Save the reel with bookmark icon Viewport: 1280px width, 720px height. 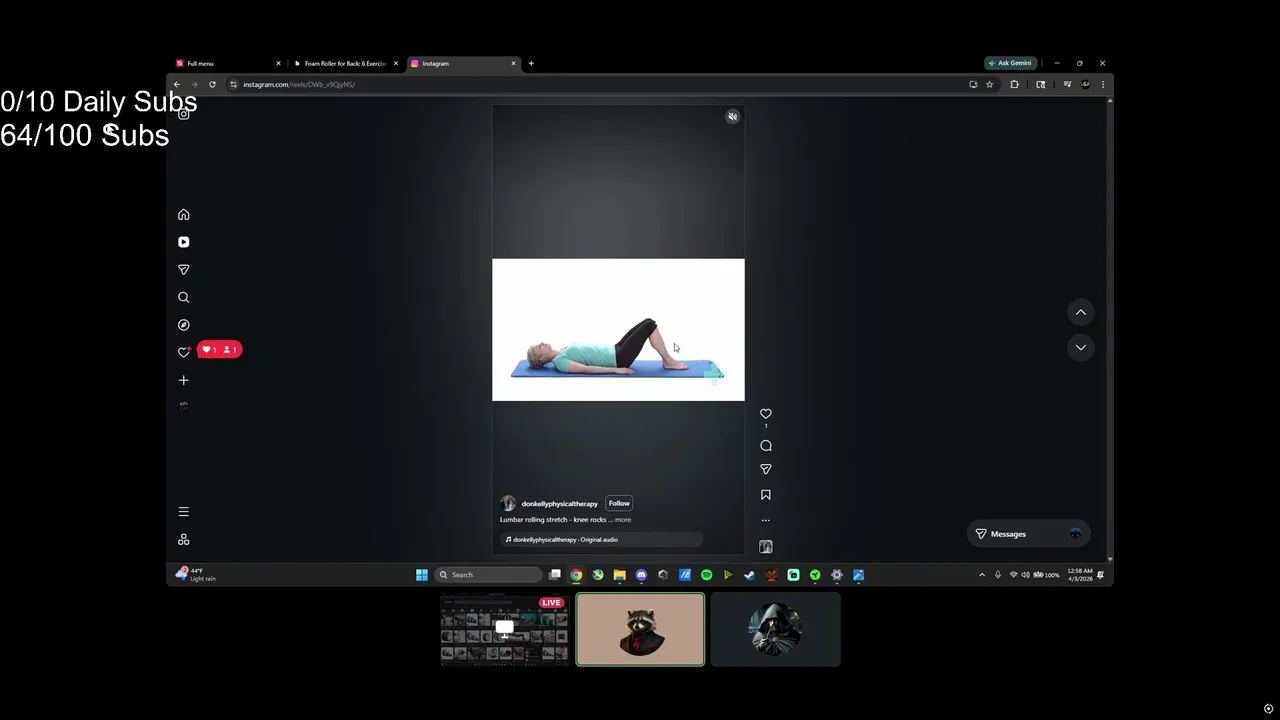(x=766, y=495)
